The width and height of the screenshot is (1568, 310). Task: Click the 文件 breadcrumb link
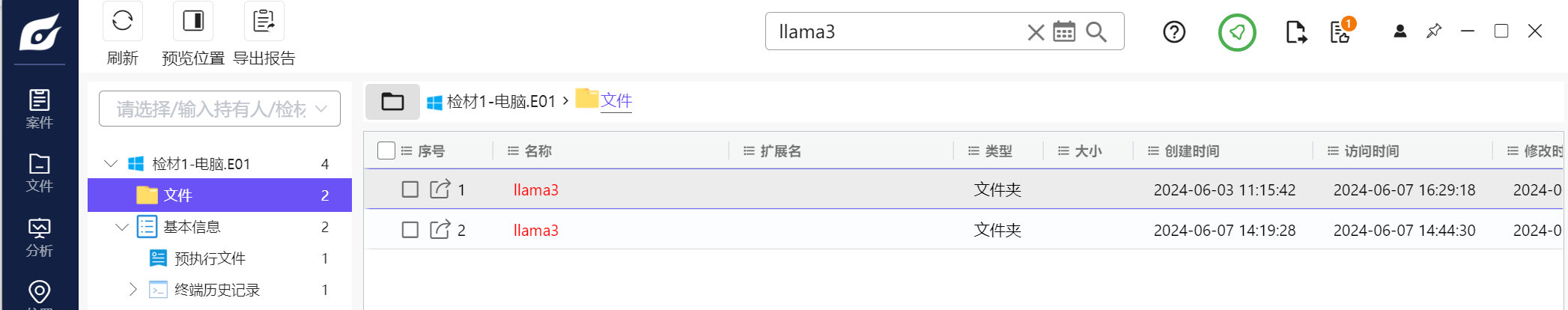[616, 101]
